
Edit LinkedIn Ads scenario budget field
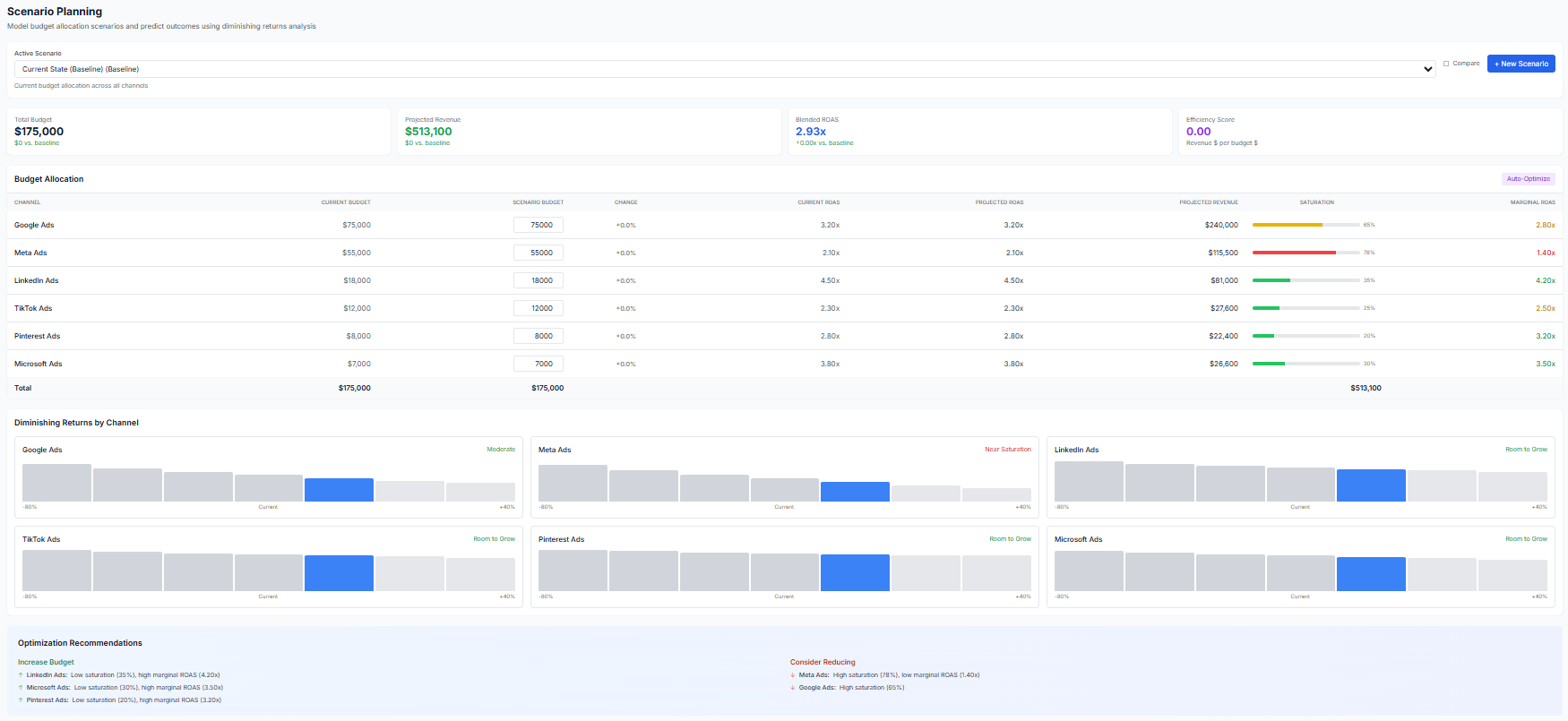coord(538,280)
